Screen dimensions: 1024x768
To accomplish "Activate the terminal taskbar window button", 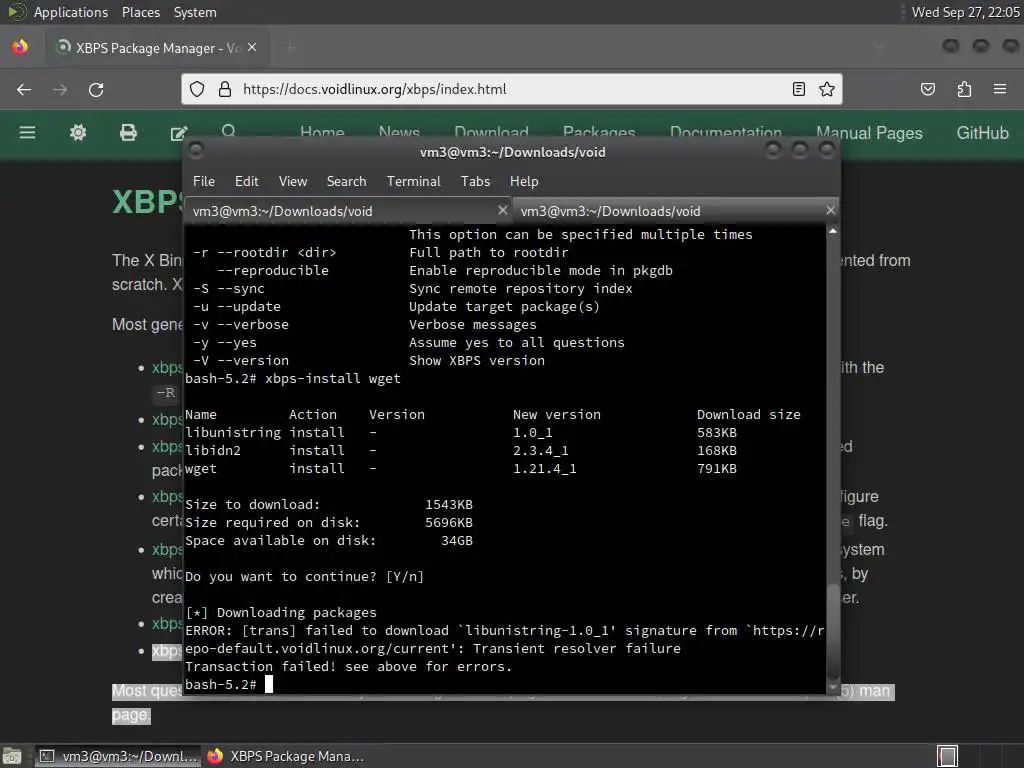I will pos(118,756).
